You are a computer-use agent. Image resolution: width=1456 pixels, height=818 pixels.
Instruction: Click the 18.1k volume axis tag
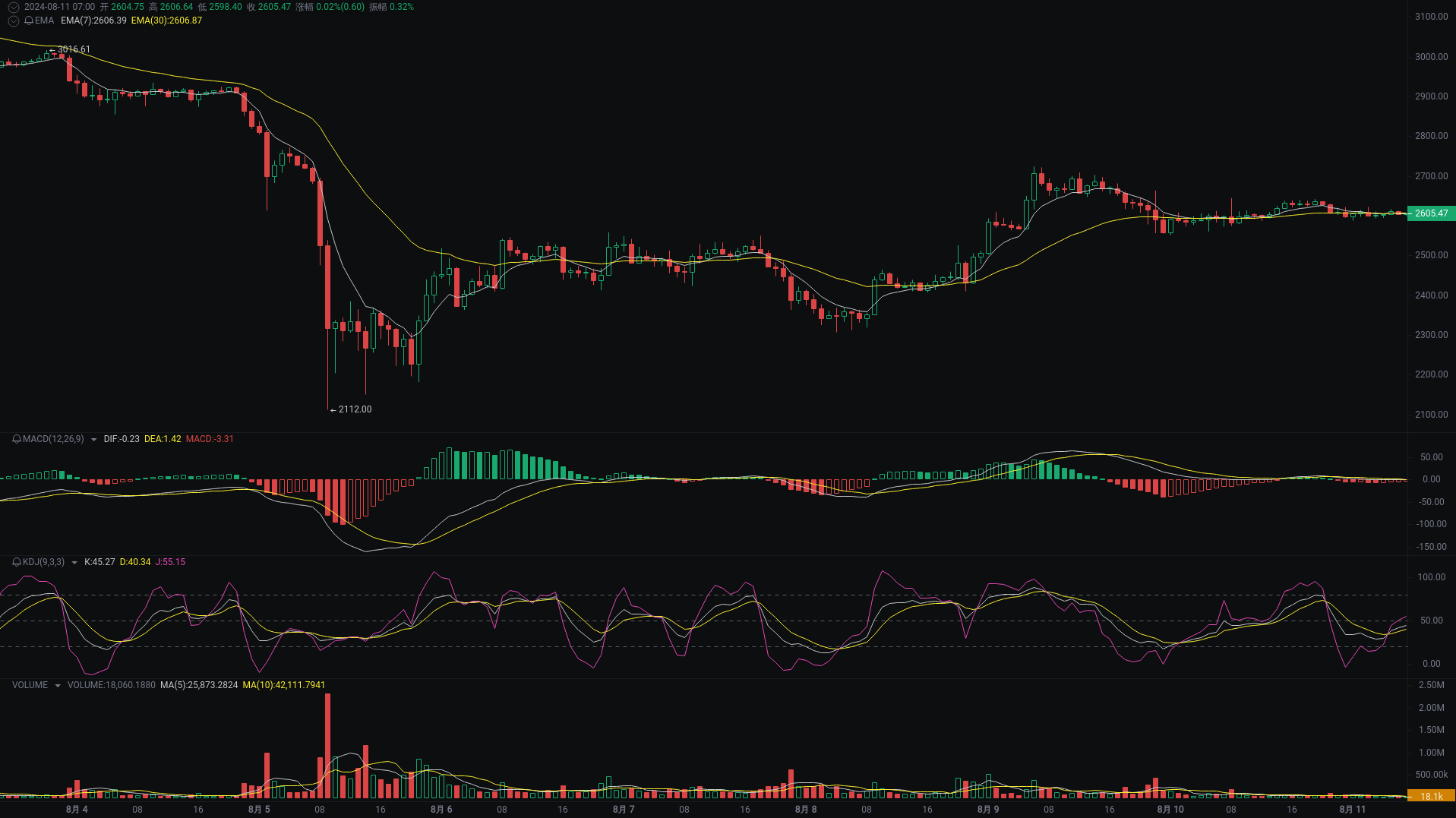tap(1431, 796)
